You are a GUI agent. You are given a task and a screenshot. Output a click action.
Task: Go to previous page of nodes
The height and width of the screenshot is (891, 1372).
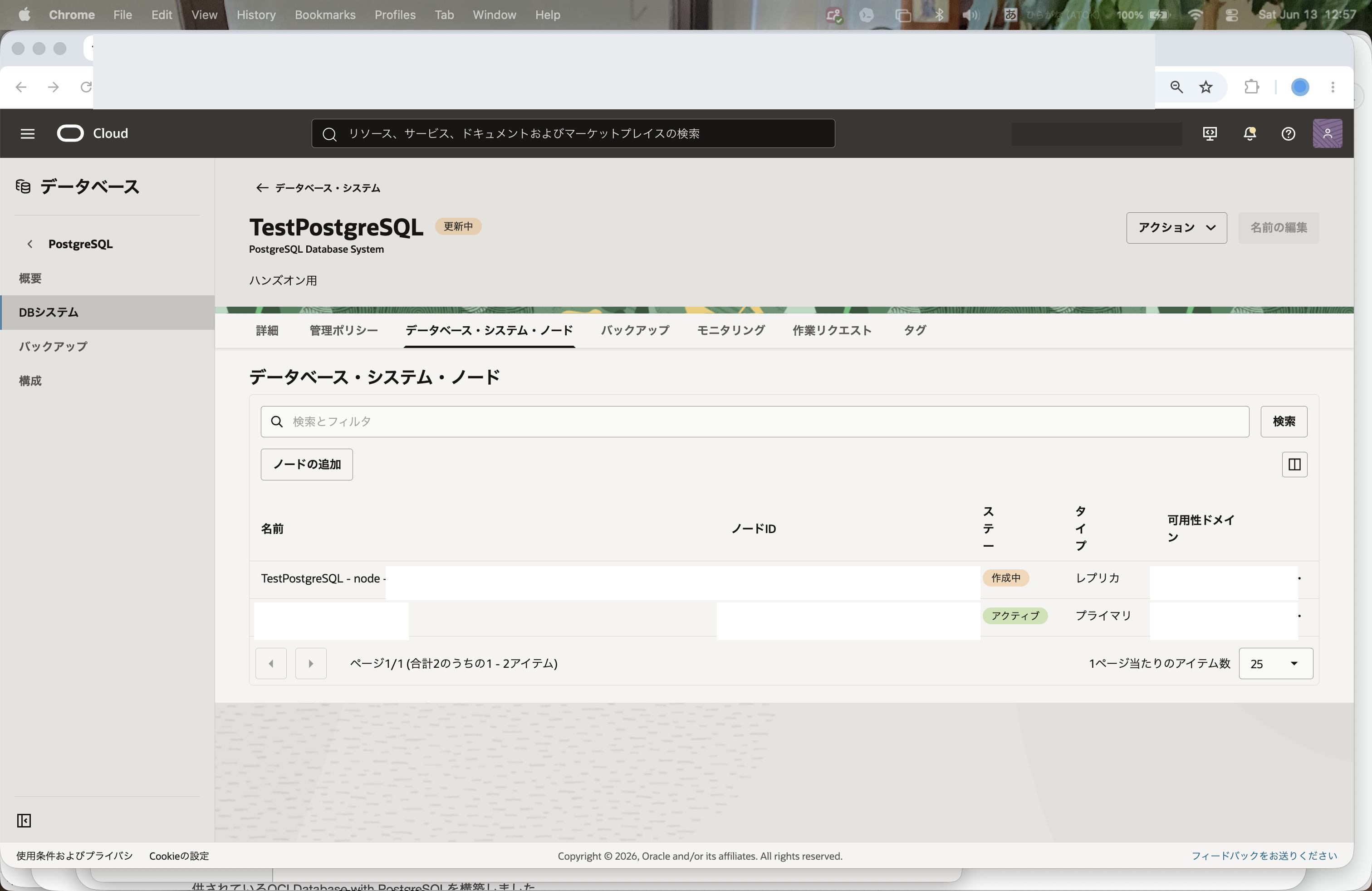[x=271, y=663]
